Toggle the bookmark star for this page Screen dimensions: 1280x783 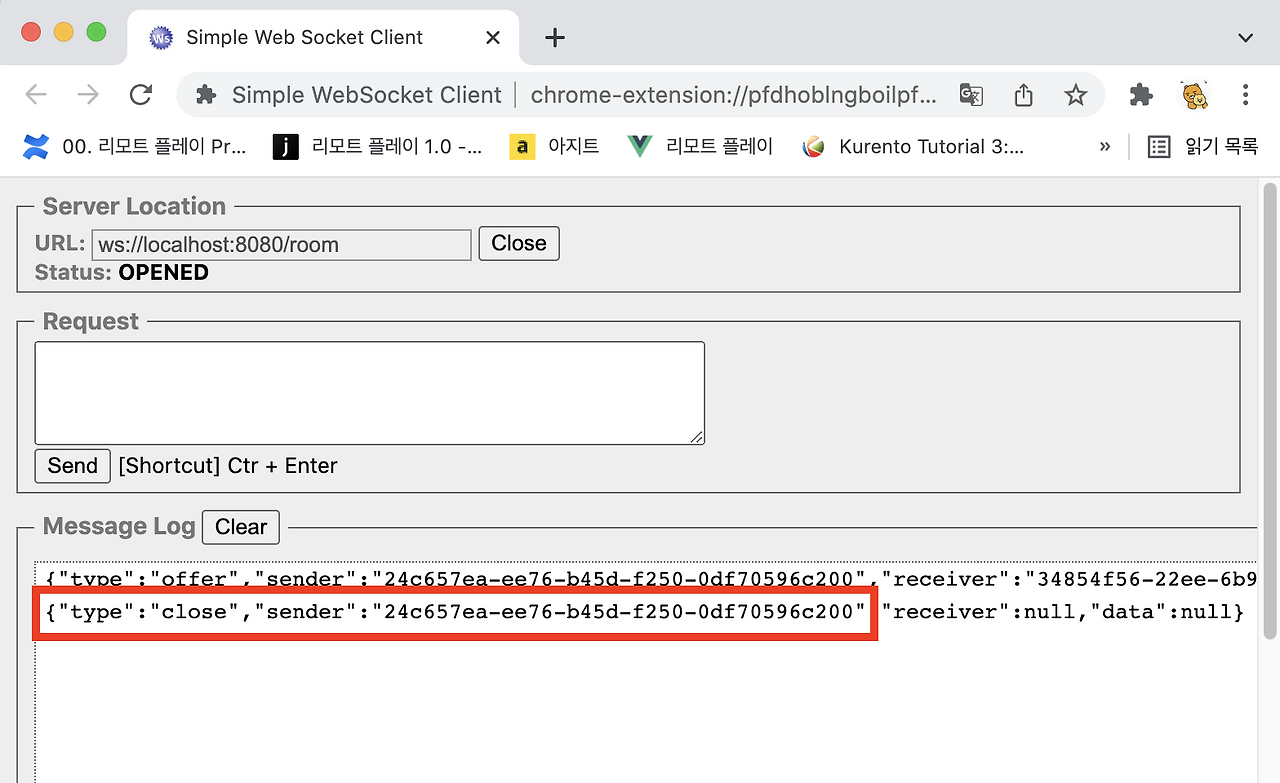tap(1075, 94)
